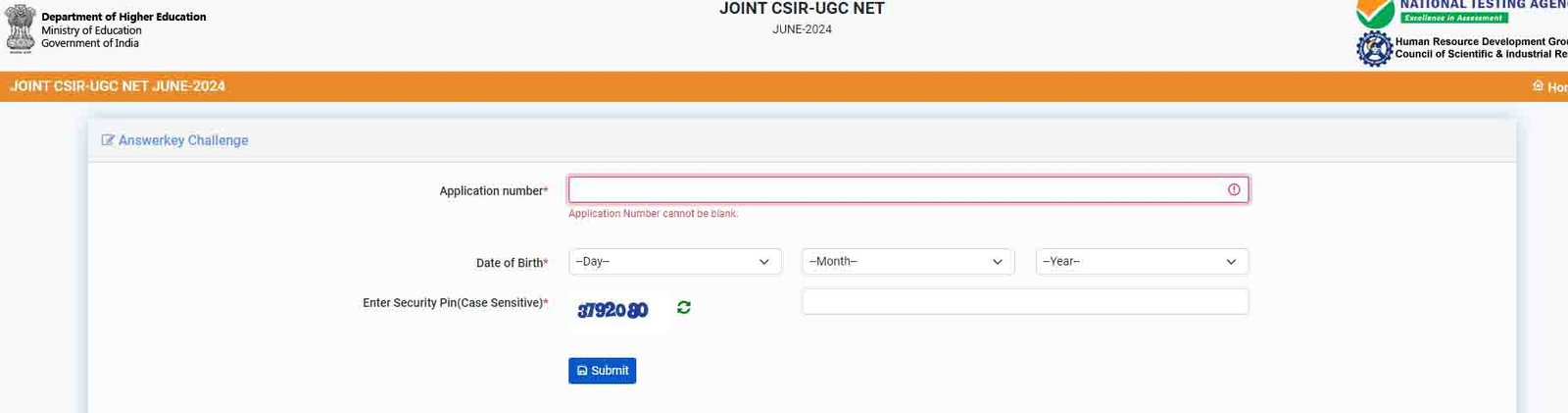This screenshot has height=413, width=1568.
Task: Open the Day dropdown
Action: click(674, 262)
